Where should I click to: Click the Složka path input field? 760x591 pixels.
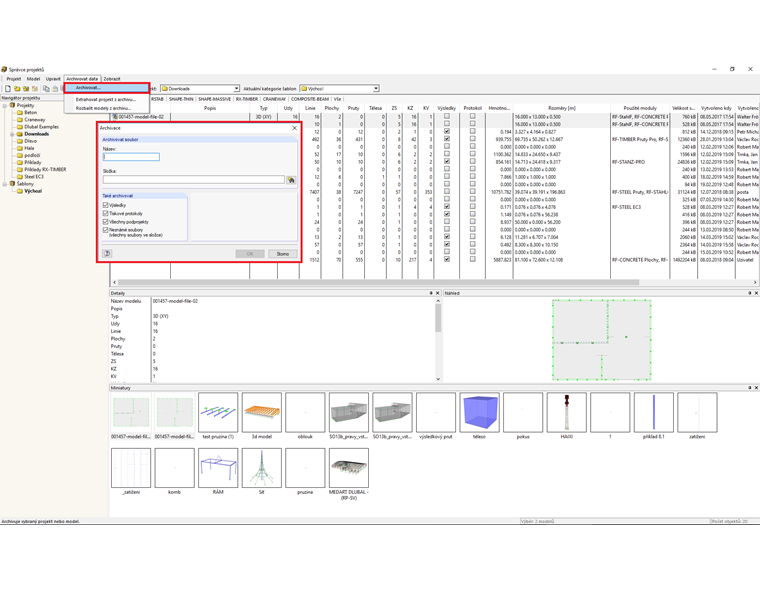[x=194, y=179]
